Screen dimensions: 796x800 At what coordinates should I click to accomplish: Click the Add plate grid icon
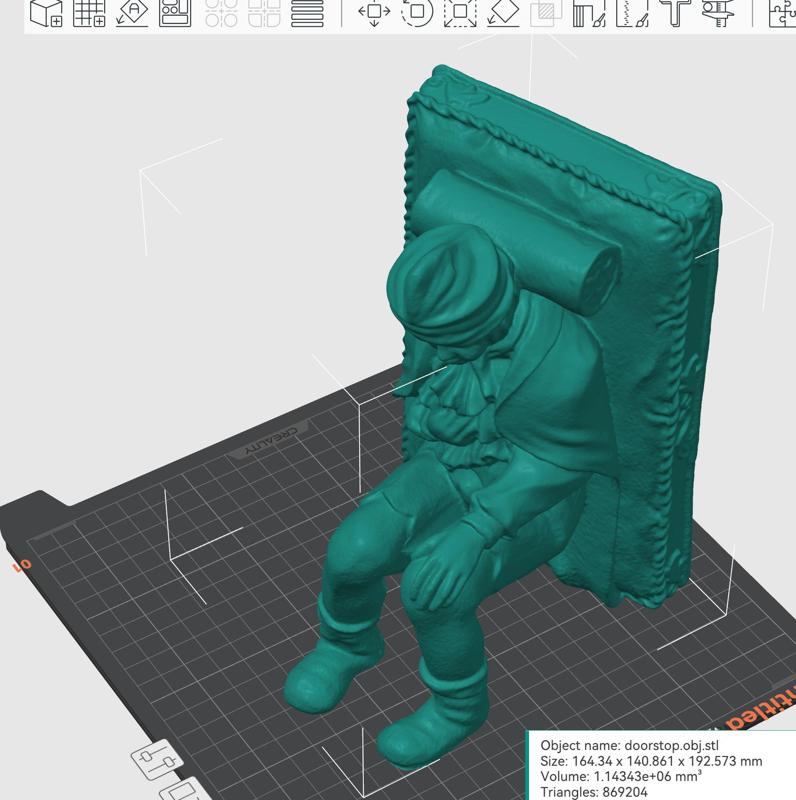89,13
